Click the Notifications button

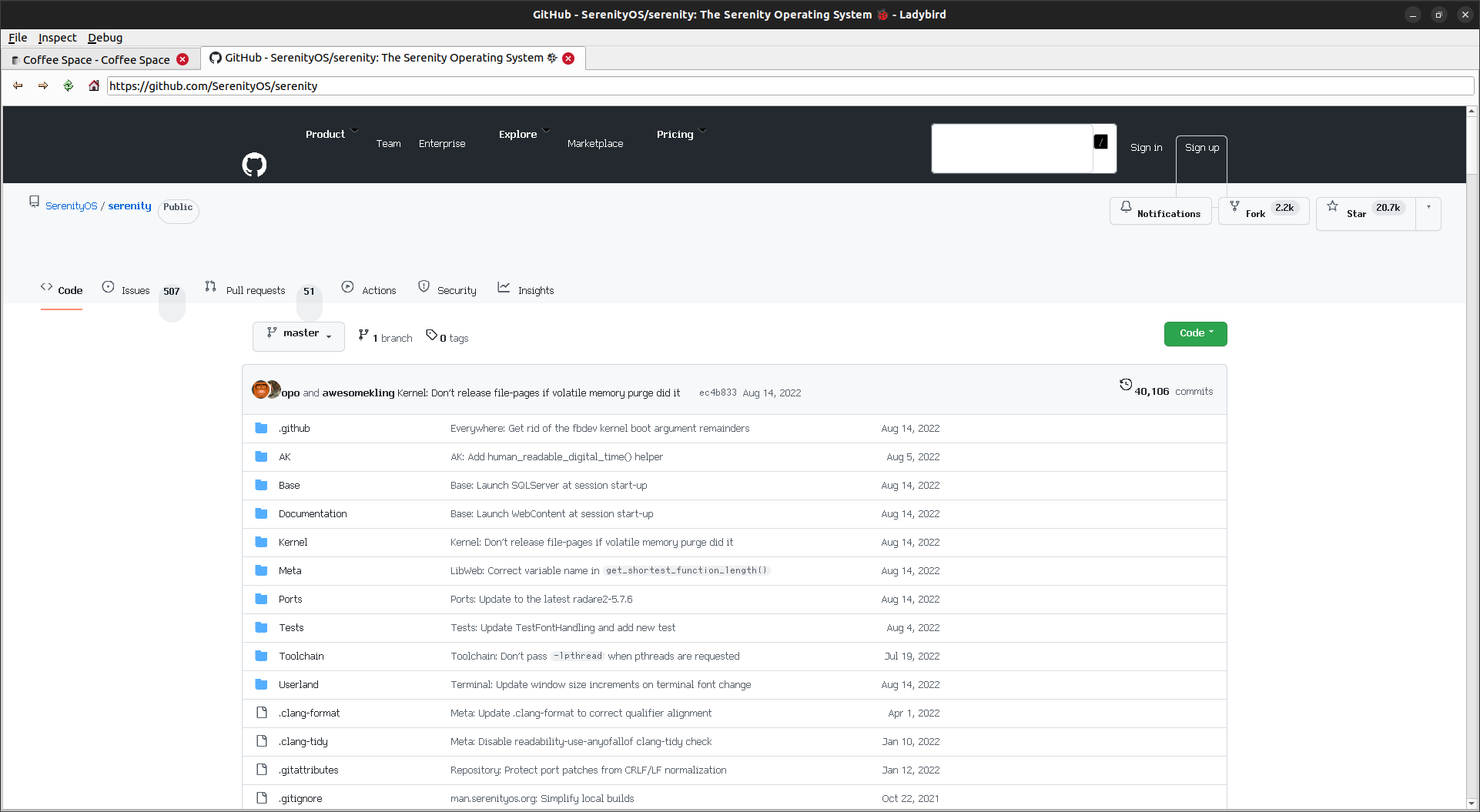coord(1160,211)
